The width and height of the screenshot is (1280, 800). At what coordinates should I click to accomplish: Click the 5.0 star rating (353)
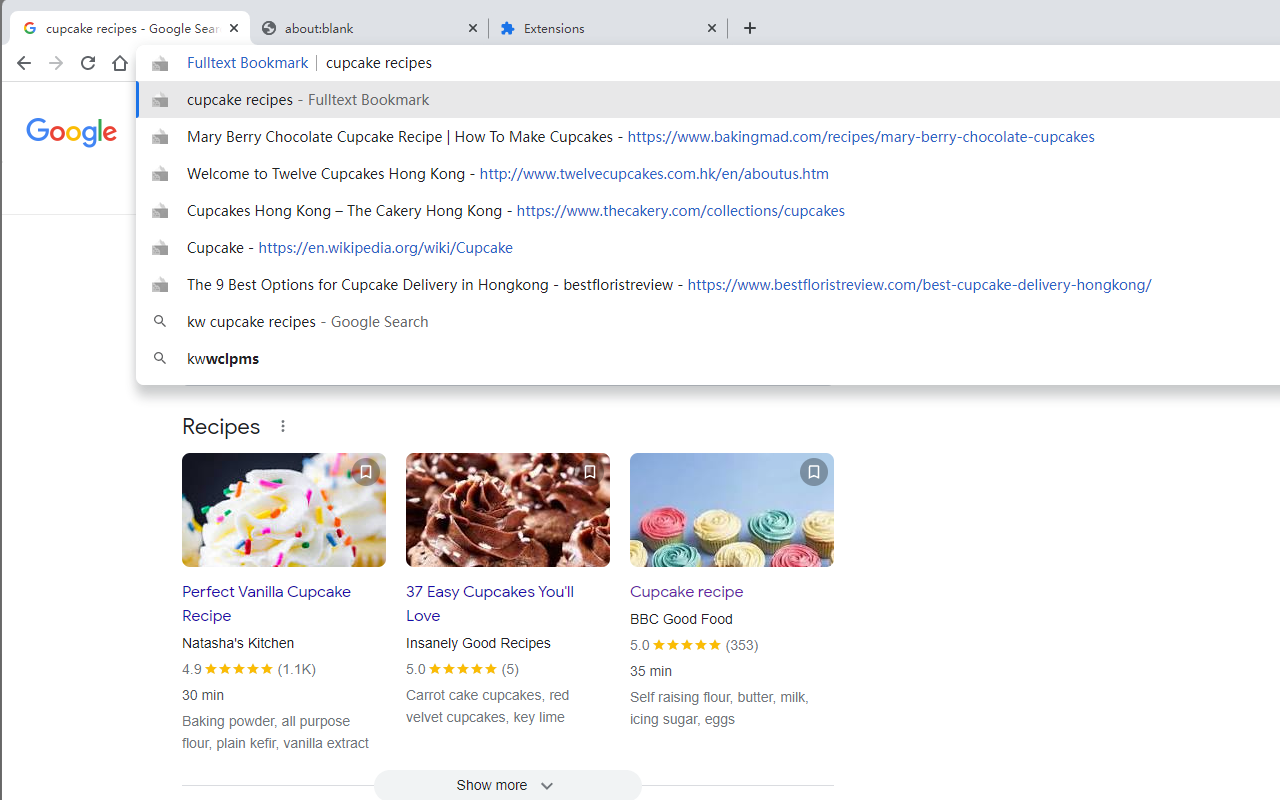[x=694, y=645]
